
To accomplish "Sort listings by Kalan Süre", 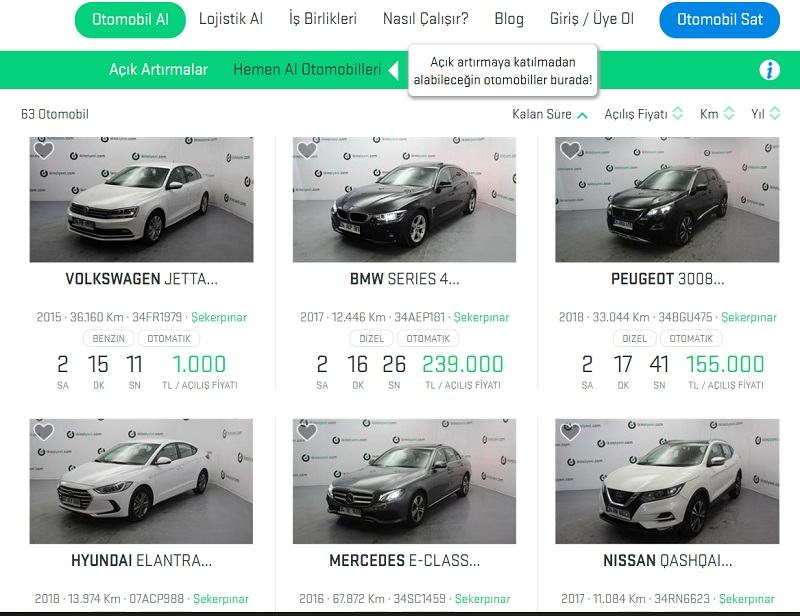I will coord(549,114).
